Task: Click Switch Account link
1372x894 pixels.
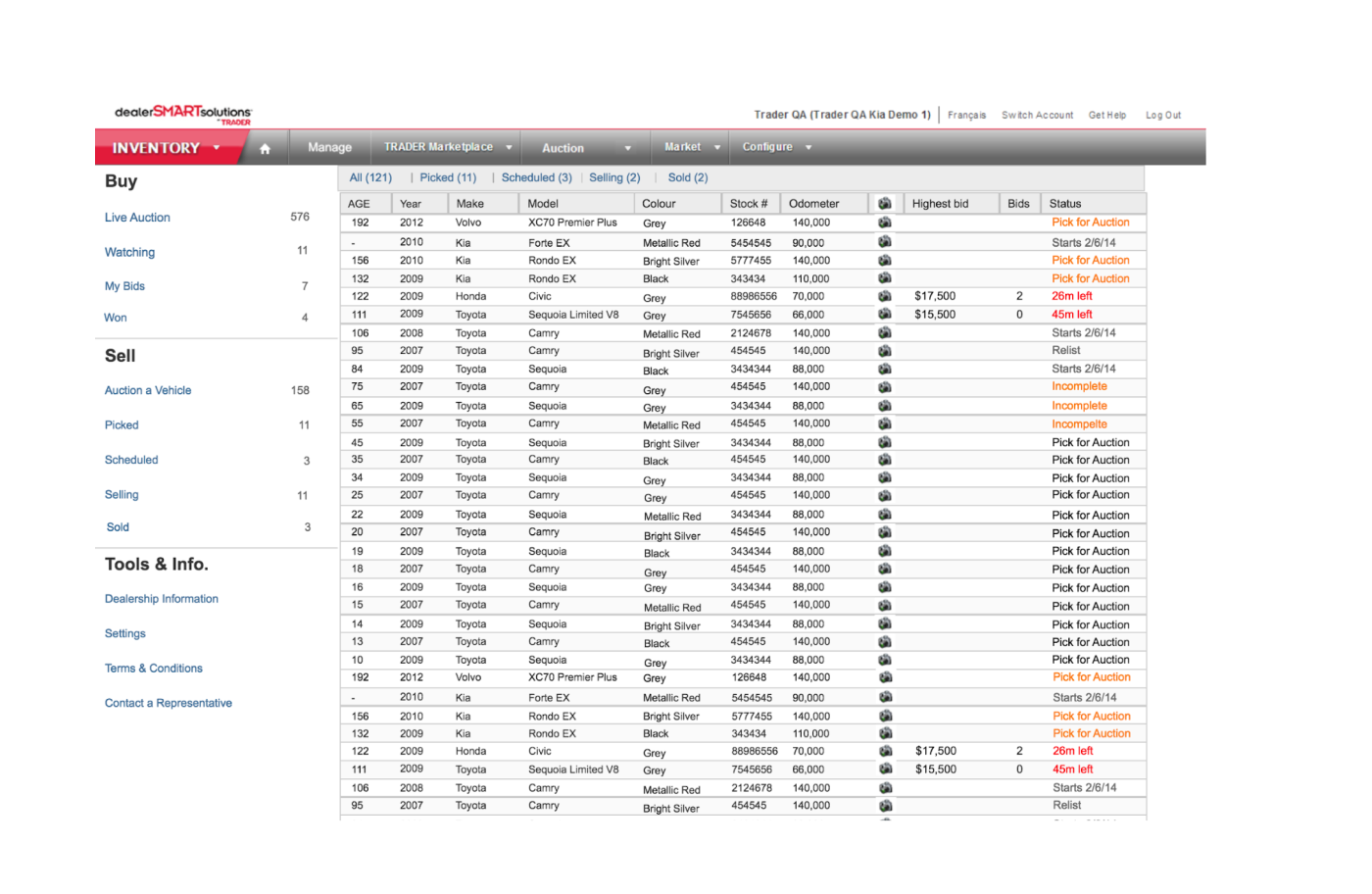Action: click(1037, 115)
